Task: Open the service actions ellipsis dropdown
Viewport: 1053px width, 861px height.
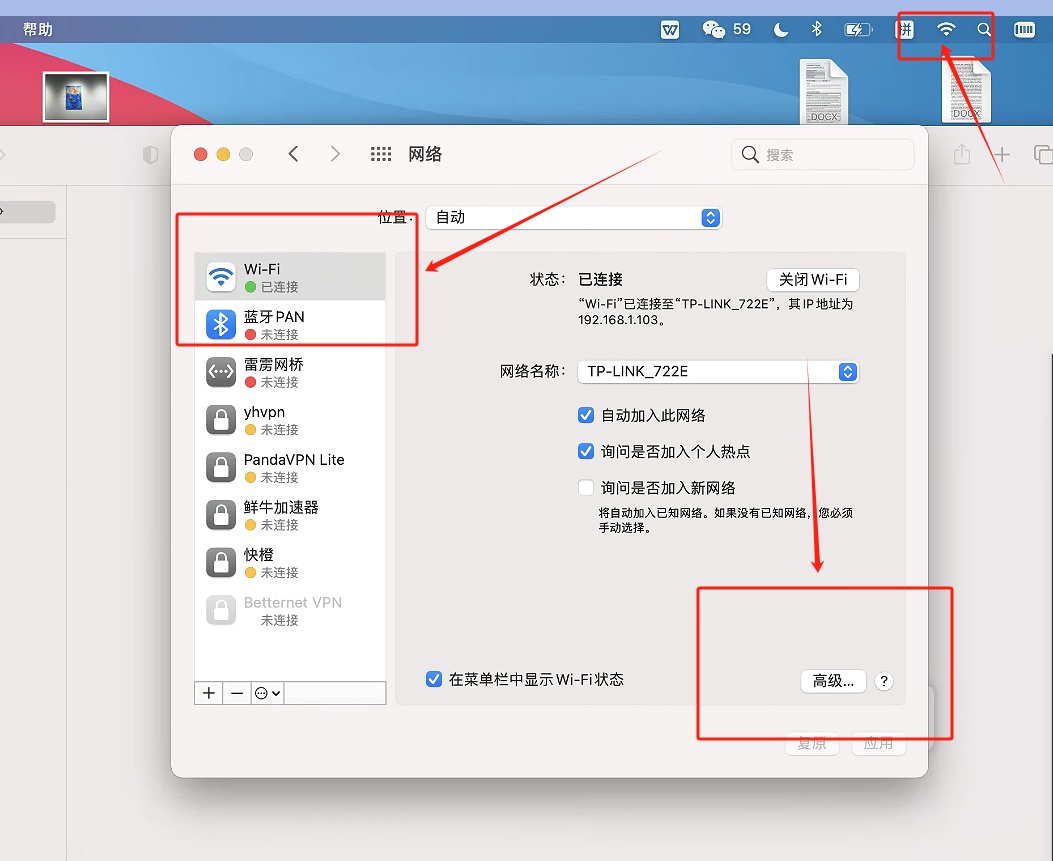Action: pos(267,693)
